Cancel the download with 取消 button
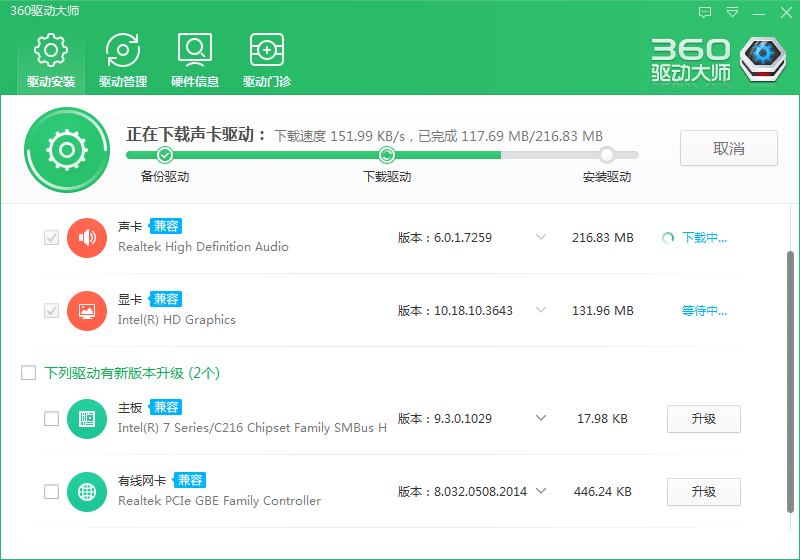 pos(729,148)
